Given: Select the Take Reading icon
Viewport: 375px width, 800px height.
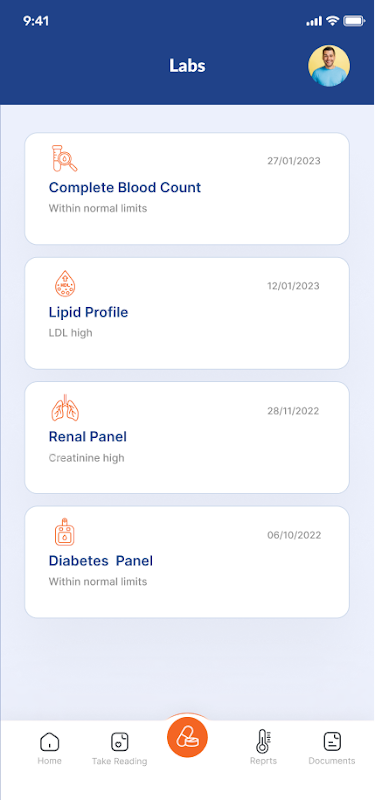Looking at the screenshot, I should tap(119, 741).
